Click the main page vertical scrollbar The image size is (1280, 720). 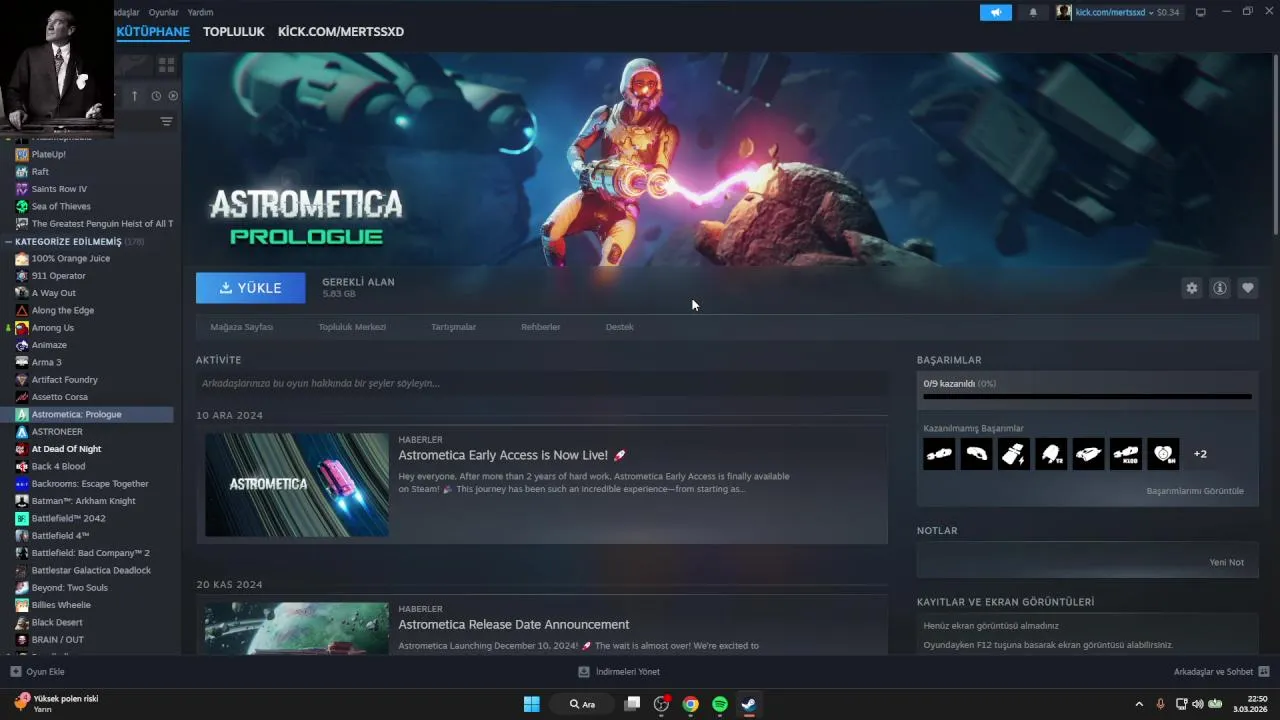pyautogui.click(x=1275, y=145)
